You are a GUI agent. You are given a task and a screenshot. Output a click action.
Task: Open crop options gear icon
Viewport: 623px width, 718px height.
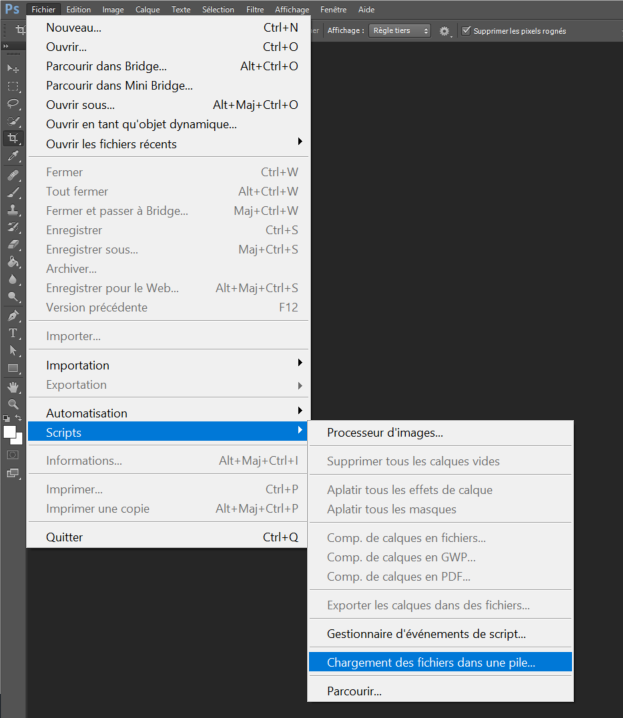click(x=444, y=31)
